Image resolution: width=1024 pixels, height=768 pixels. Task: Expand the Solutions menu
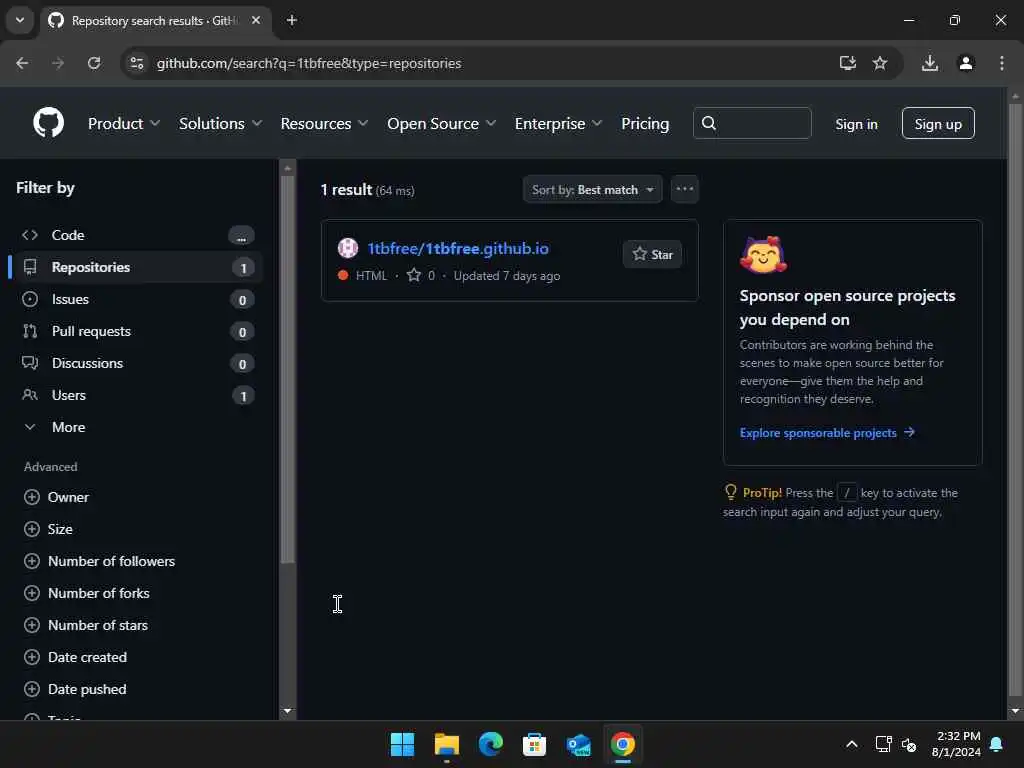point(220,123)
